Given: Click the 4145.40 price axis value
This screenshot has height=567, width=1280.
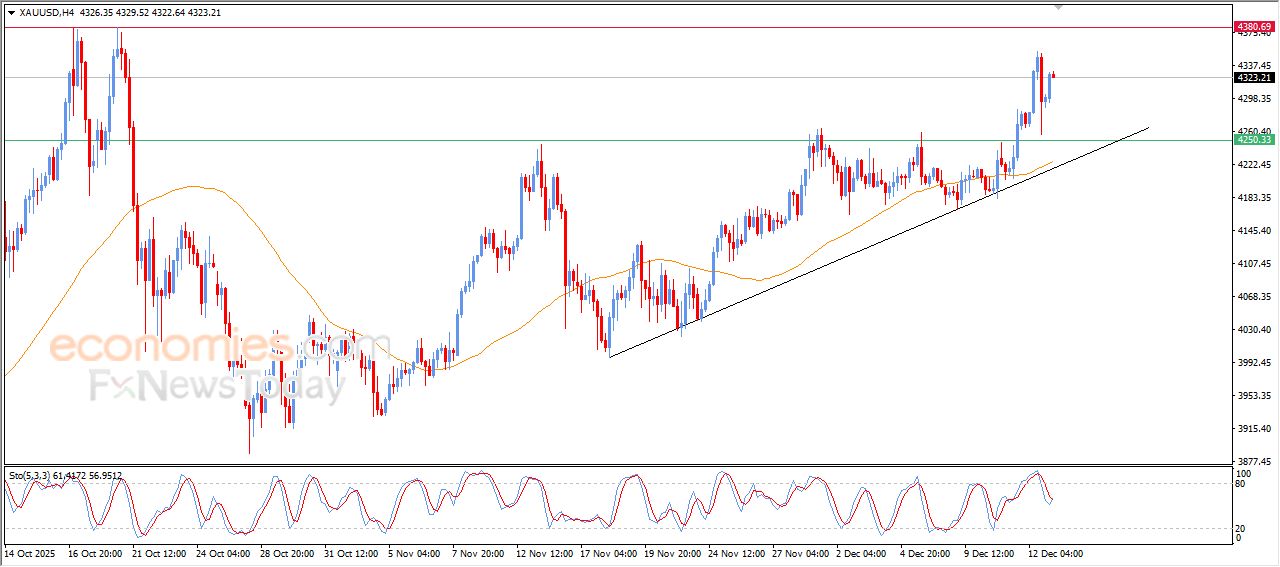Looking at the screenshot, I should [1253, 231].
